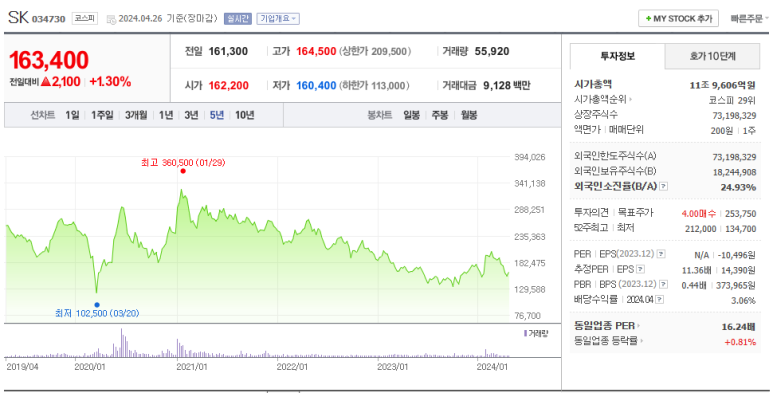Switch to the 호가10단계 tab
Screen dimensions: 773x393
coord(712,56)
